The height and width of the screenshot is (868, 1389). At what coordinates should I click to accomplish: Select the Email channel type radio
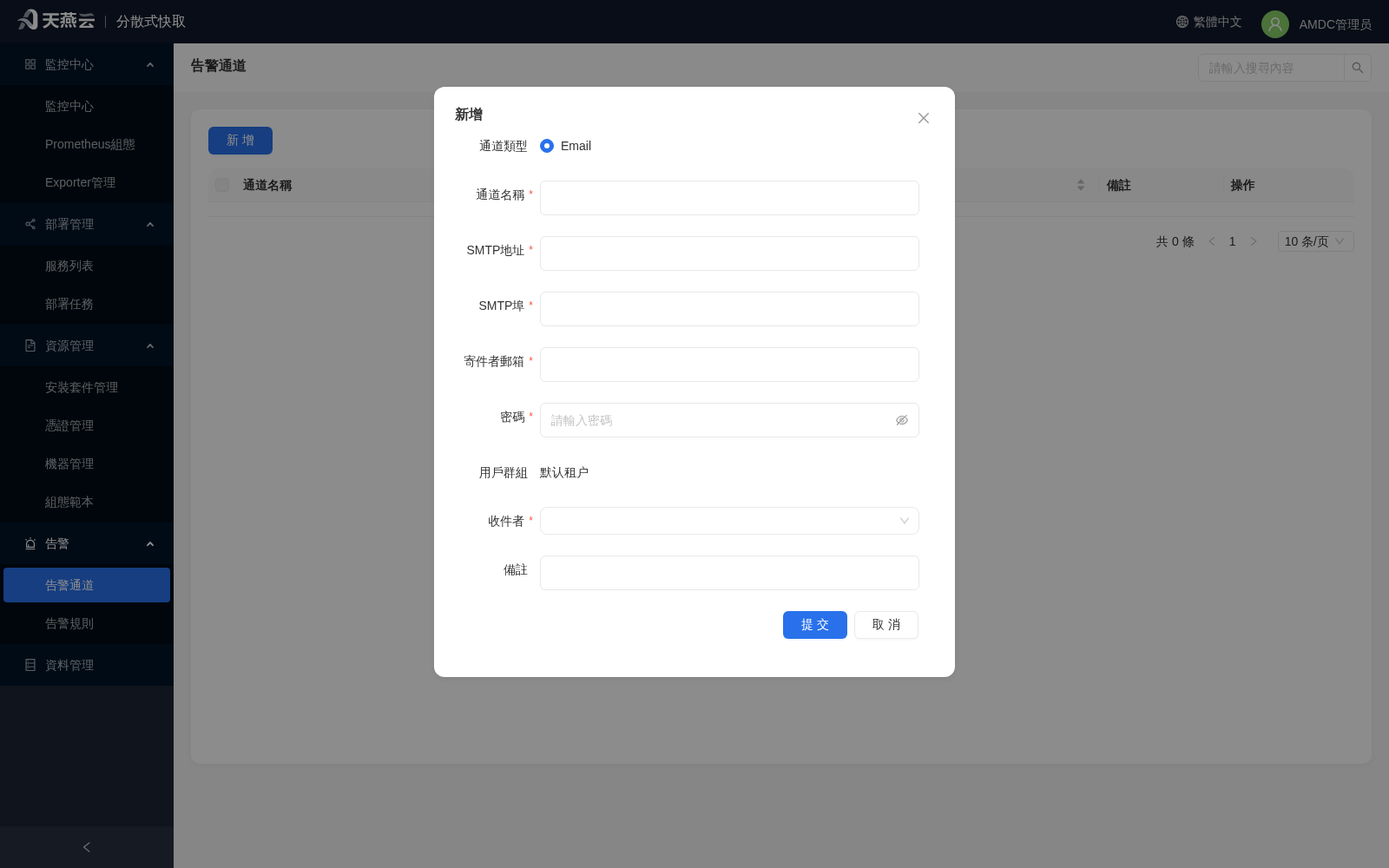click(547, 146)
